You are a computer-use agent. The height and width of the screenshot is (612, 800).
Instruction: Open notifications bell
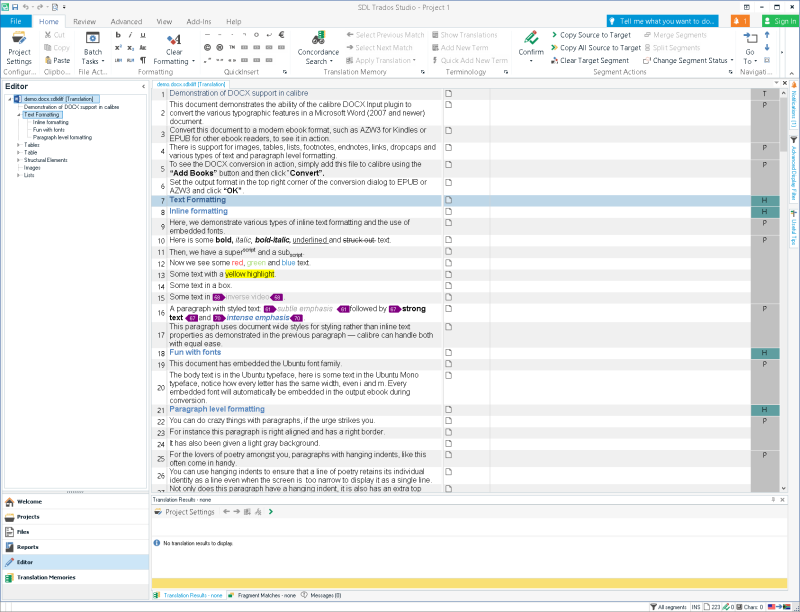tap(740, 21)
